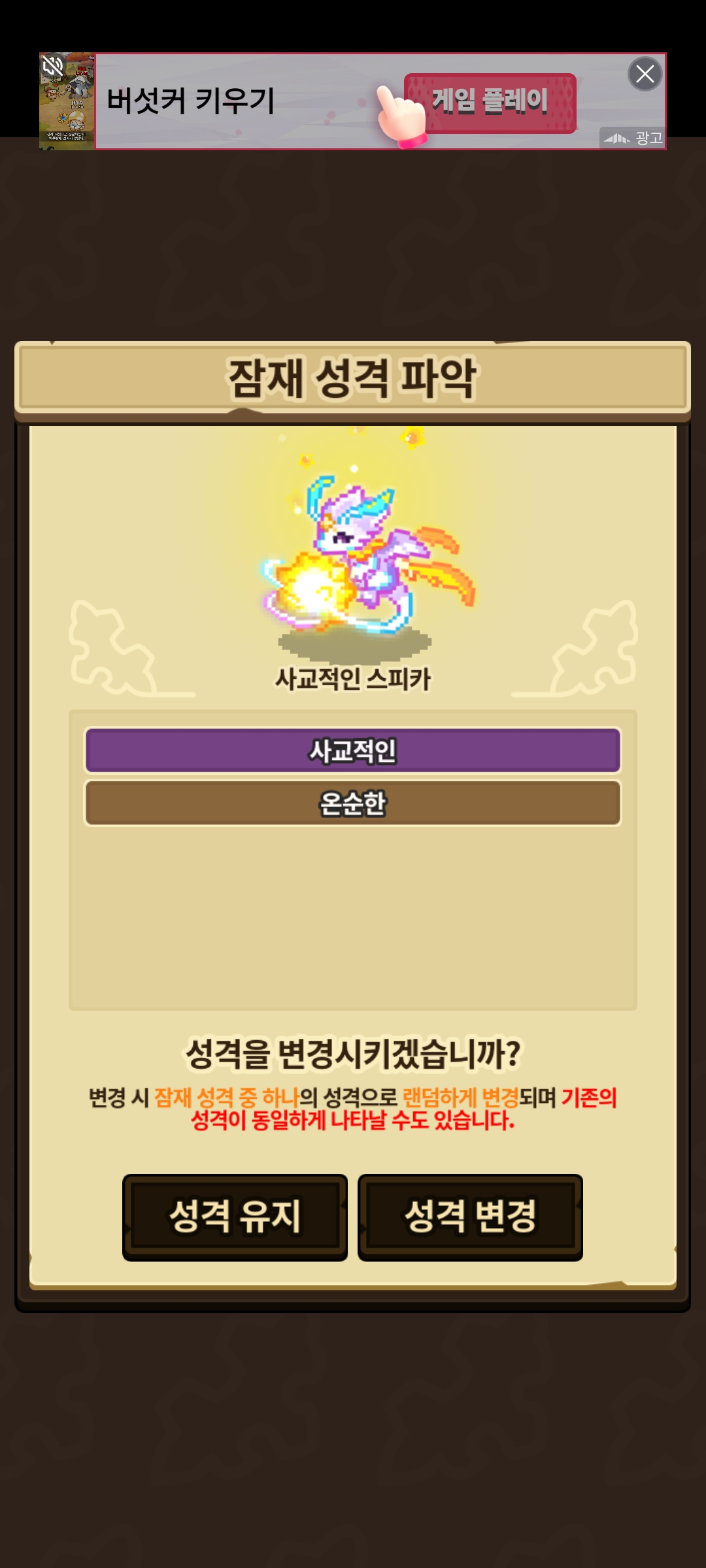This screenshot has height=1568, width=706.
Task: Tap the empty area of personality list
Action: point(353,918)
